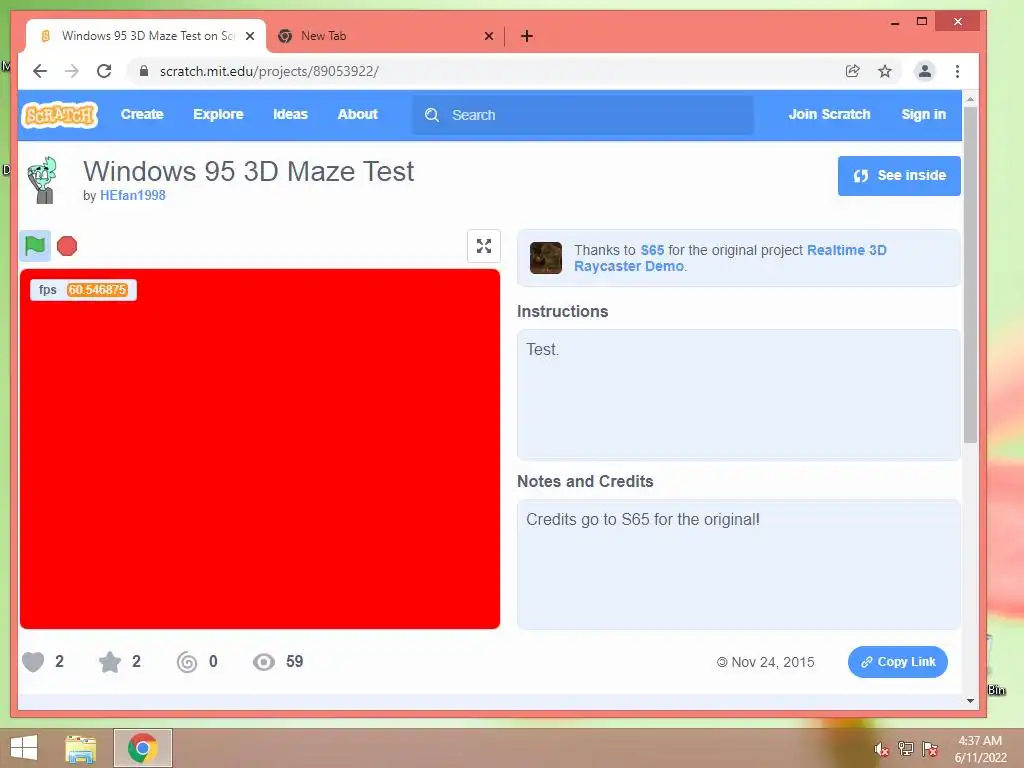Click the project title Windows 95 3D Maze Test
This screenshot has height=768, width=1024.
[x=248, y=172]
